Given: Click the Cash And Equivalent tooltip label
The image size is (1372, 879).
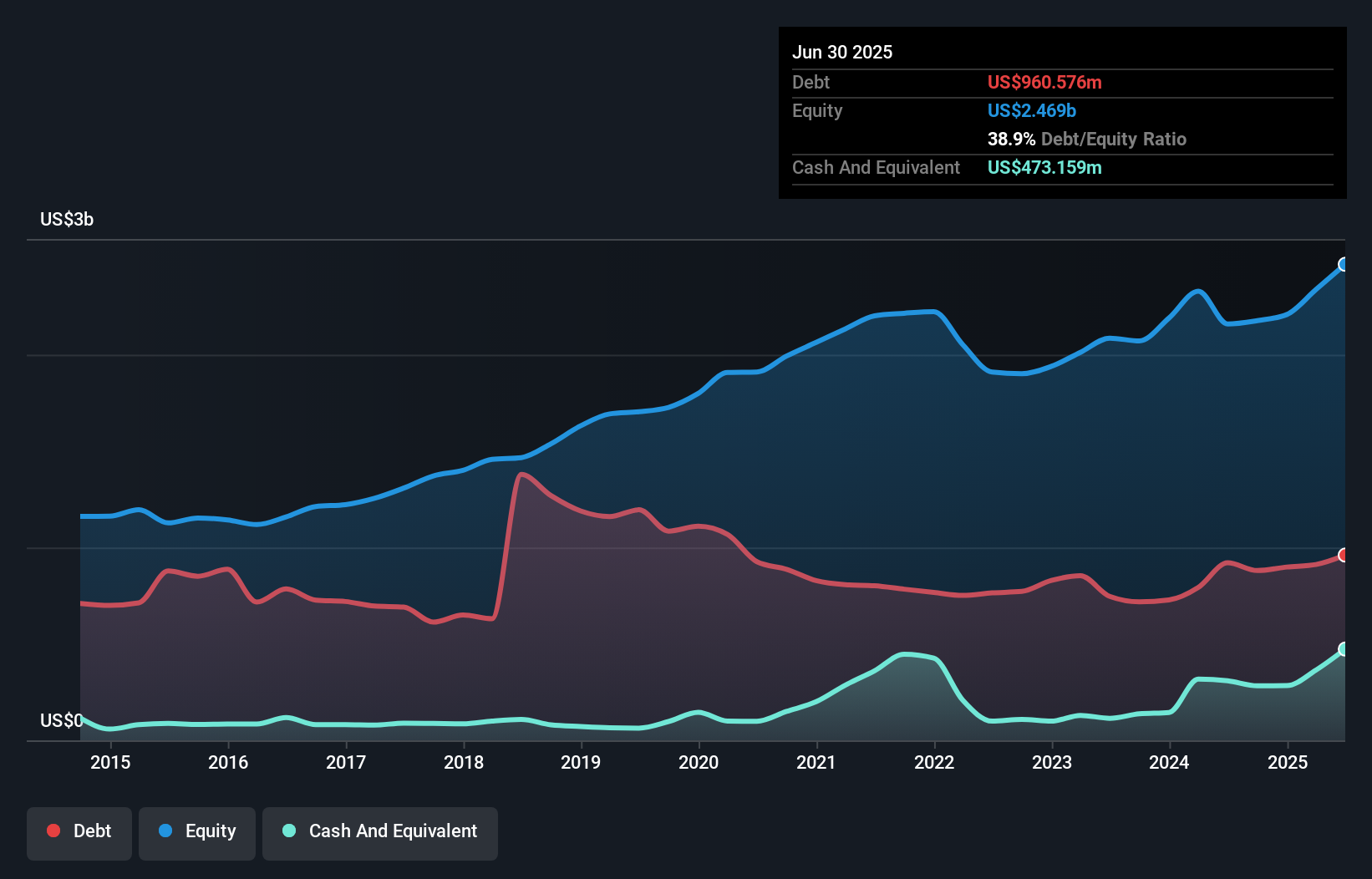Looking at the screenshot, I should coord(876,167).
